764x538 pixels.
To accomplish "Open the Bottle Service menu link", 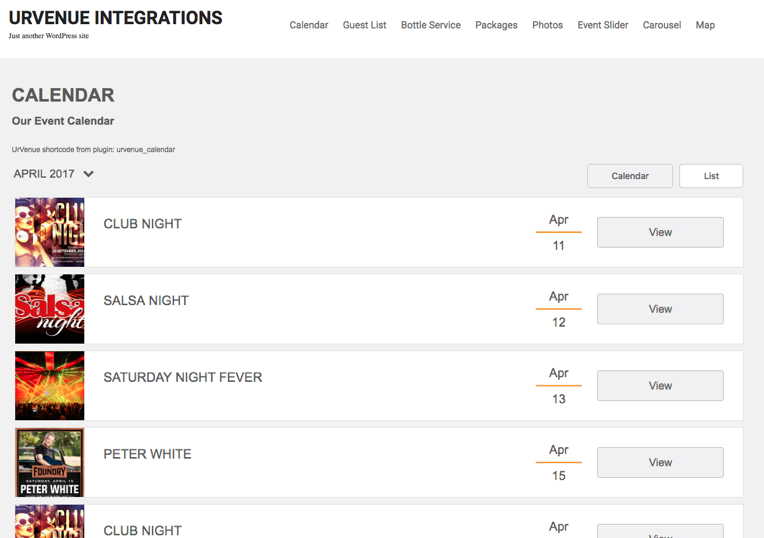I will coord(430,25).
